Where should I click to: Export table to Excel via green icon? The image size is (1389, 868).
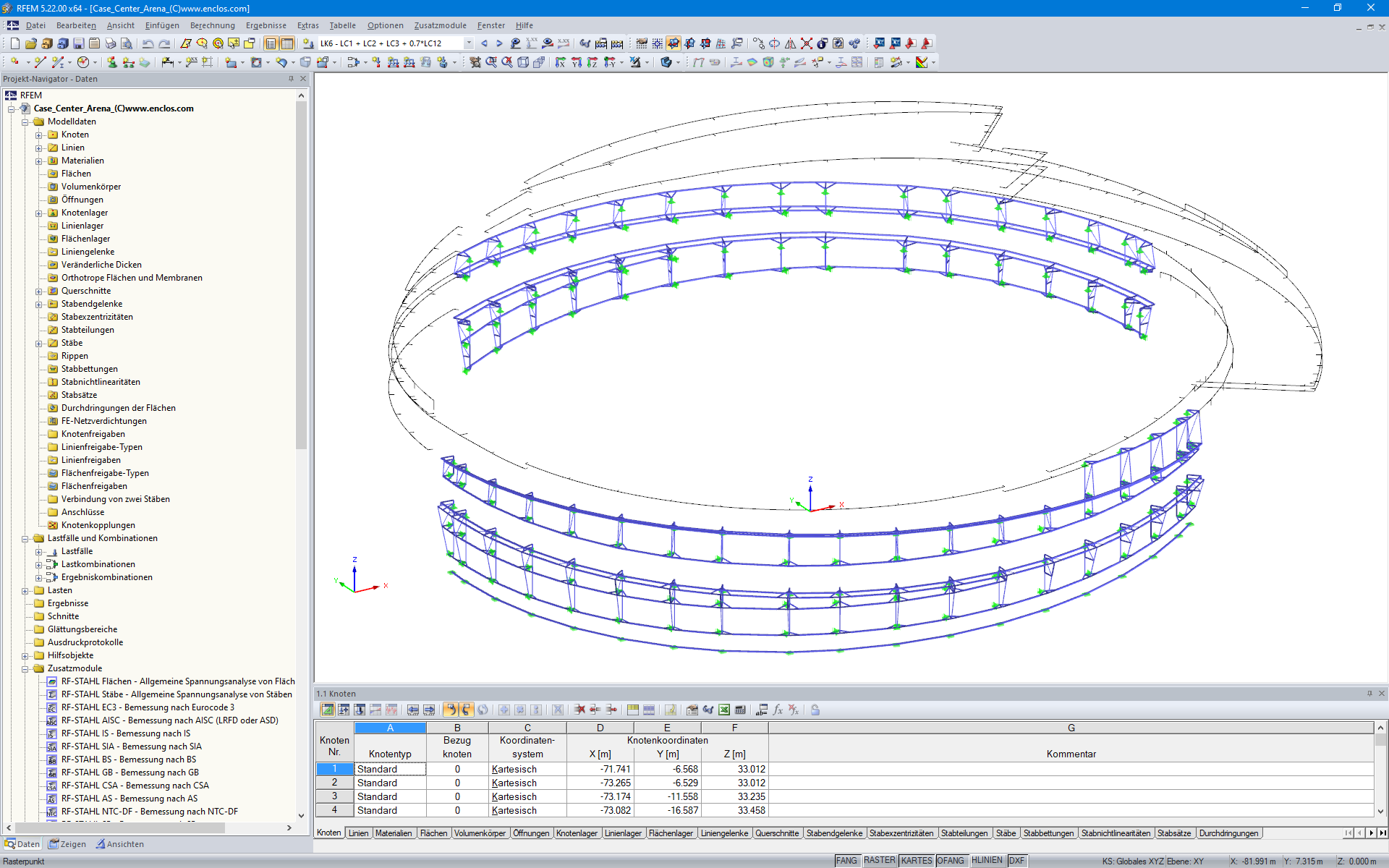(x=724, y=710)
